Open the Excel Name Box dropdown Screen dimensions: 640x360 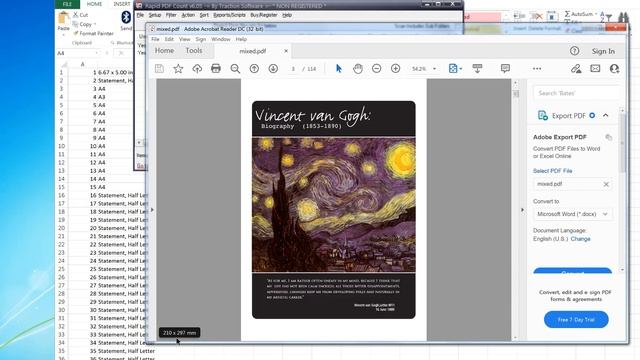(96, 53)
